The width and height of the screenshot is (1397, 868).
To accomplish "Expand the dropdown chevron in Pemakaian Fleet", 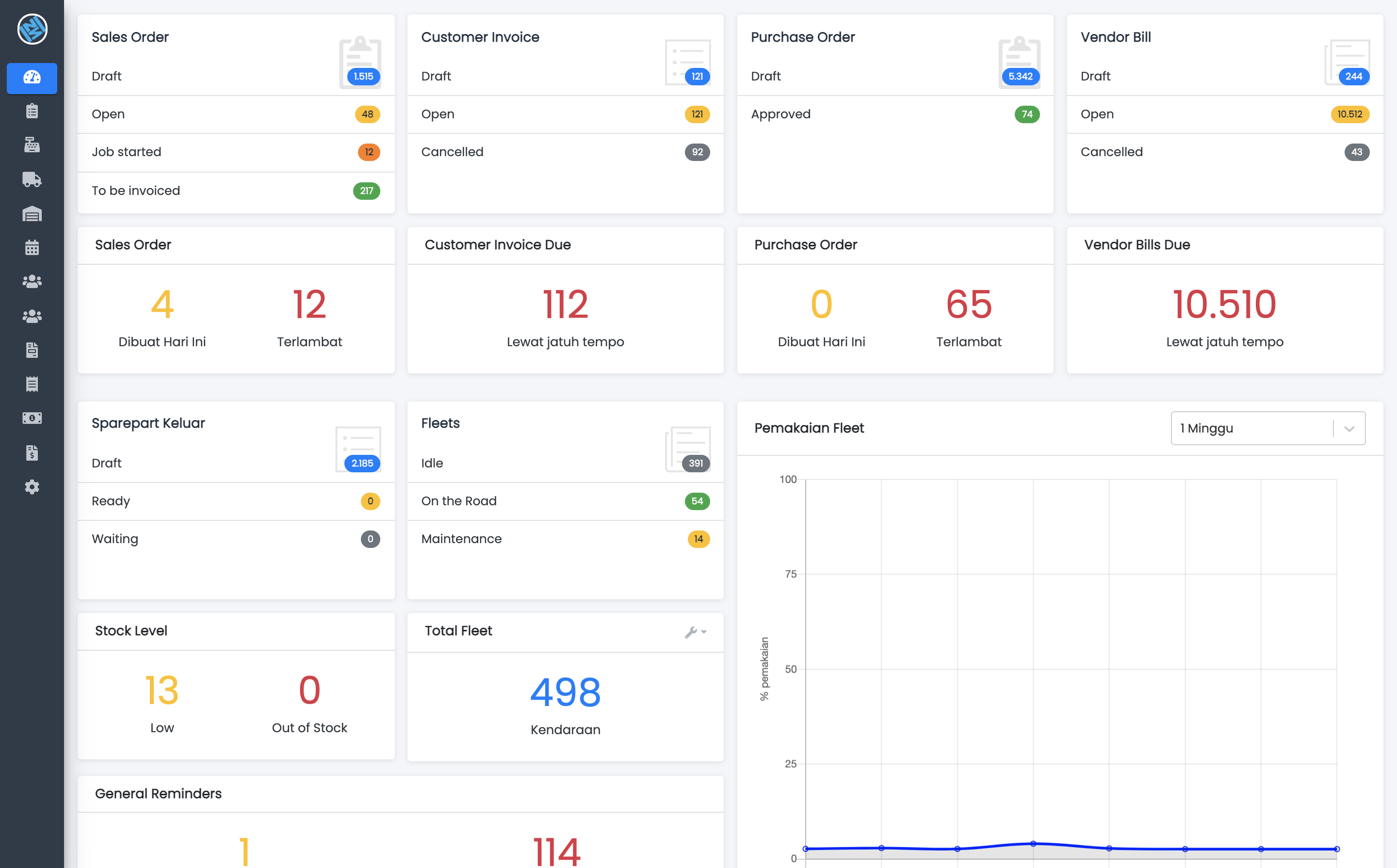I will (1349, 429).
